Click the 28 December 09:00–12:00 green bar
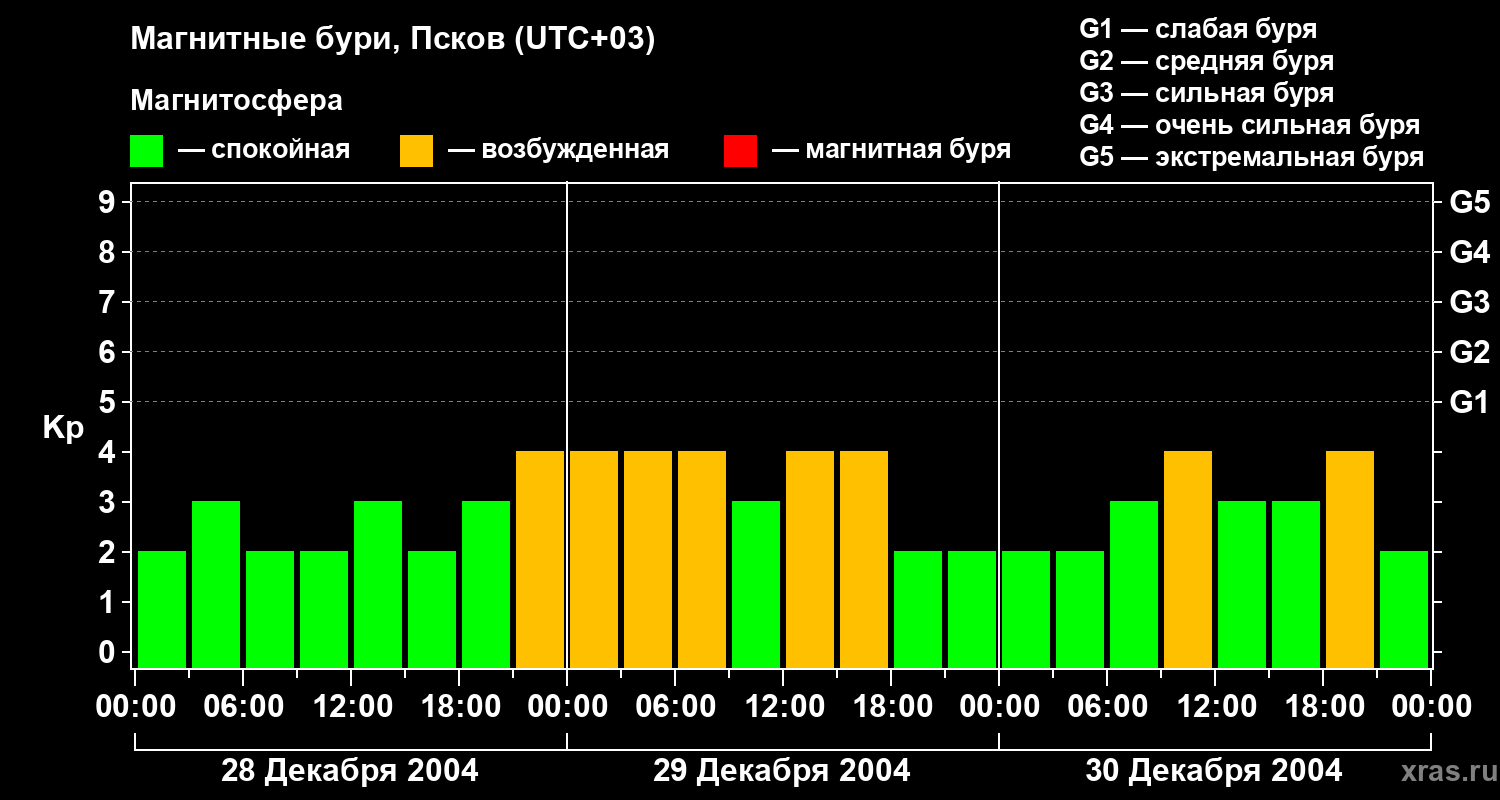Screen dimensions: 1500x800 (x=324, y=609)
